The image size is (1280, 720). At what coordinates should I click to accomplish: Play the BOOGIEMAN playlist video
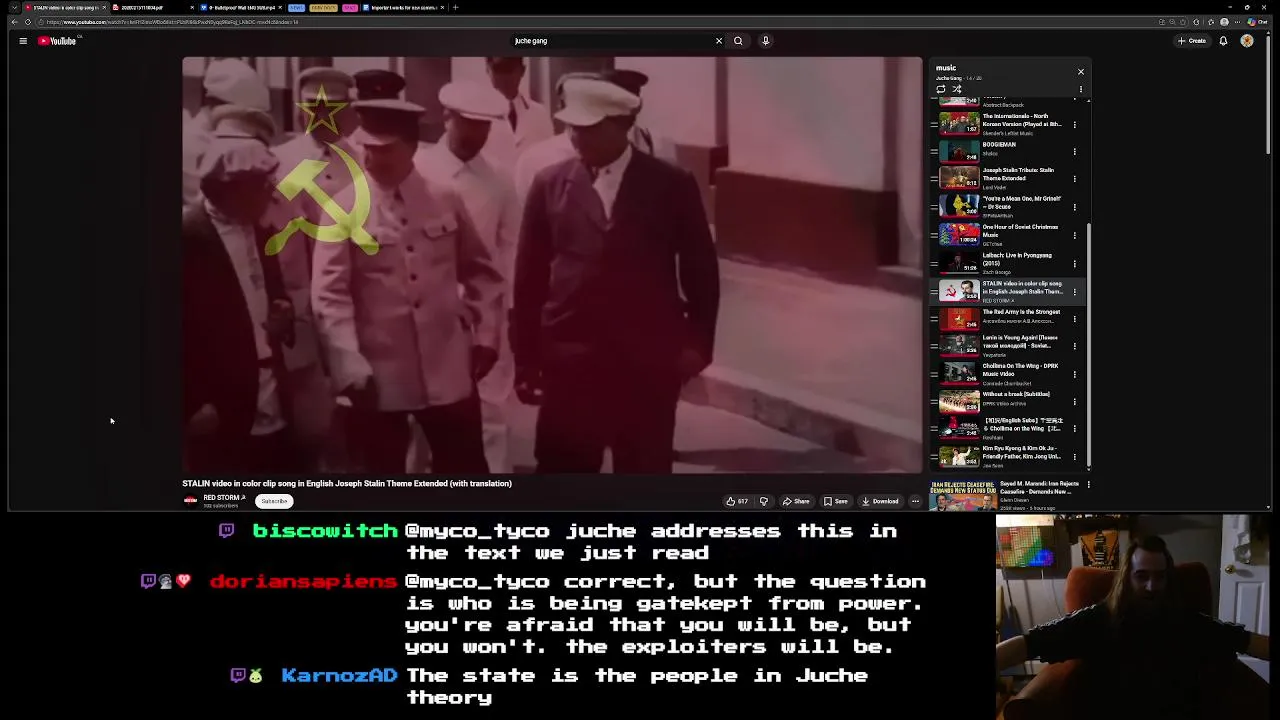[959, 152]
